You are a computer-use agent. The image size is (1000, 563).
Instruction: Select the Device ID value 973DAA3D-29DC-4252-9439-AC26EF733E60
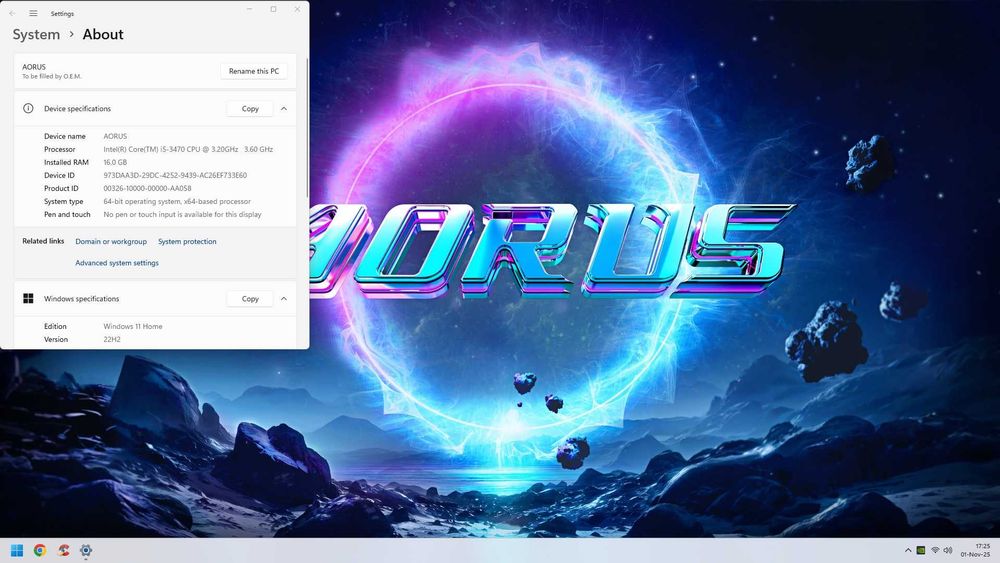click(x=175, y=175)
